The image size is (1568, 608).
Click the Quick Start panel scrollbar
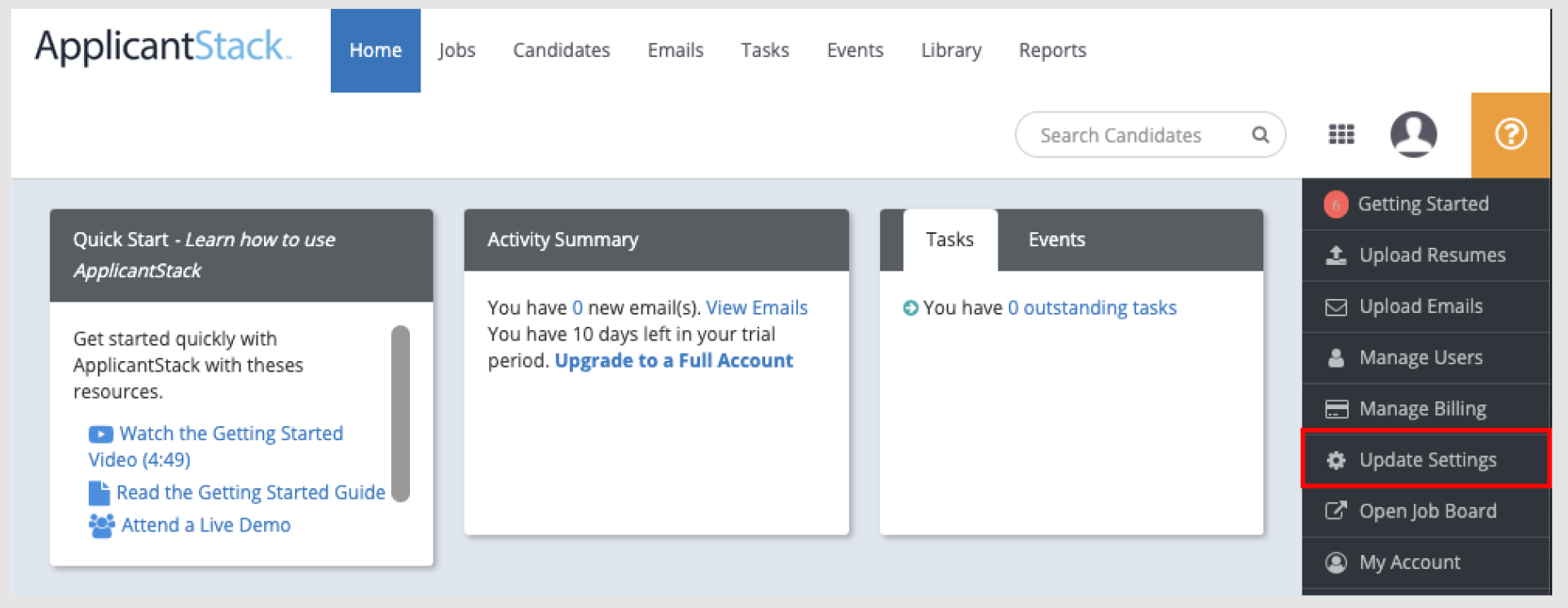tap(400, 413)
